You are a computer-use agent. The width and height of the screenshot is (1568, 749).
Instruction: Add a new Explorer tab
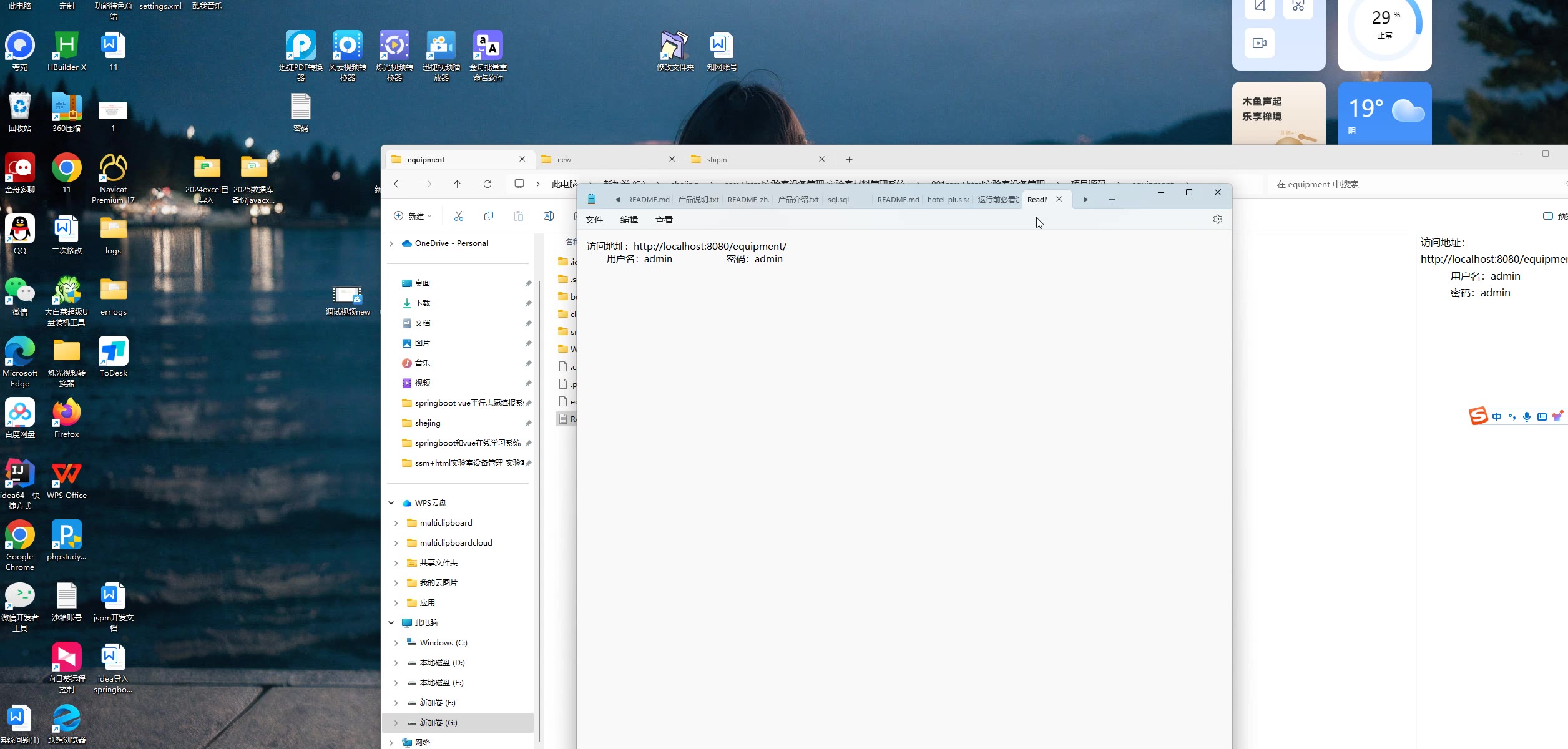[x=849, y=160]
